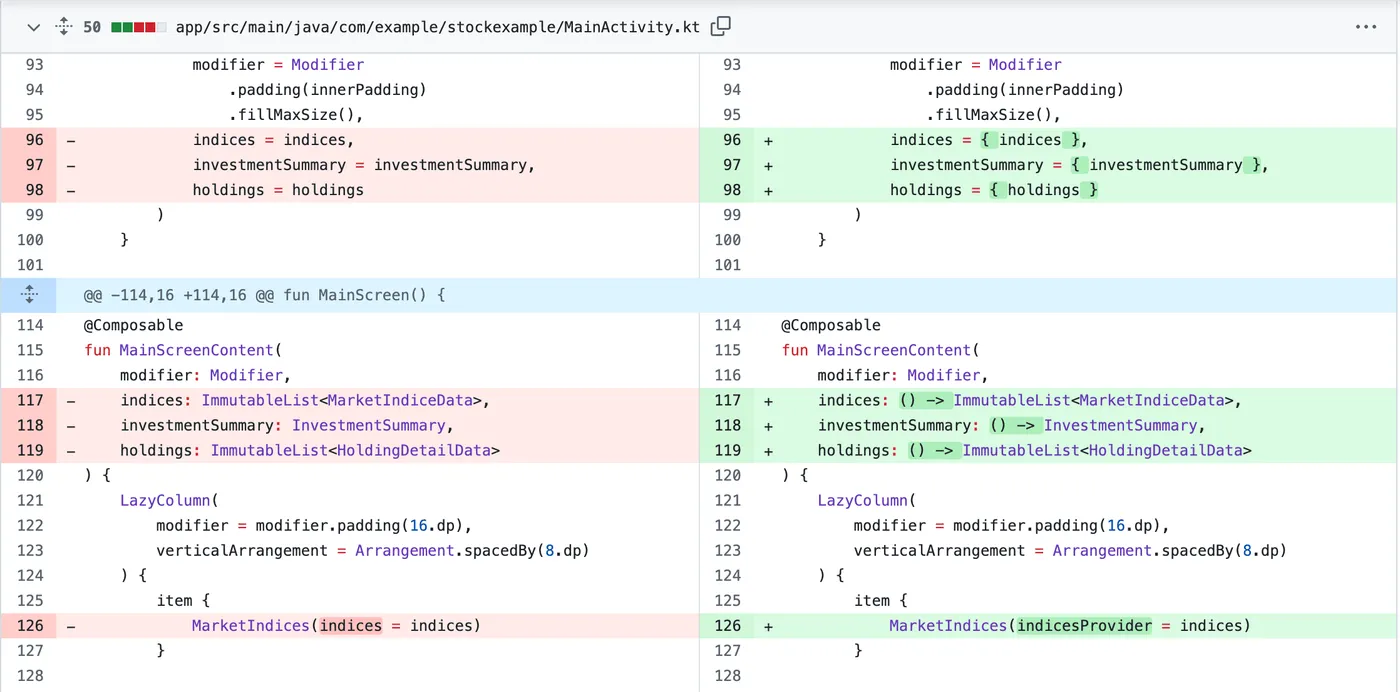Expand all lines icon in file header
The image size is (1400, 692).
(x=64, y=27)
